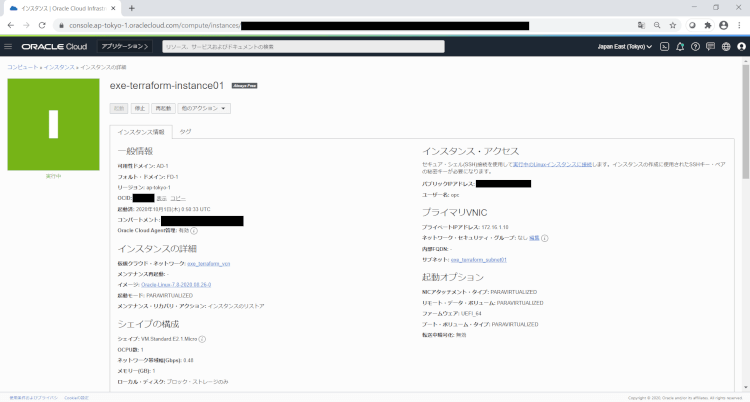This screenshot has width=750, height=402.
Task: Reload the page with browser refresh icon
Action: click(42, 25)
